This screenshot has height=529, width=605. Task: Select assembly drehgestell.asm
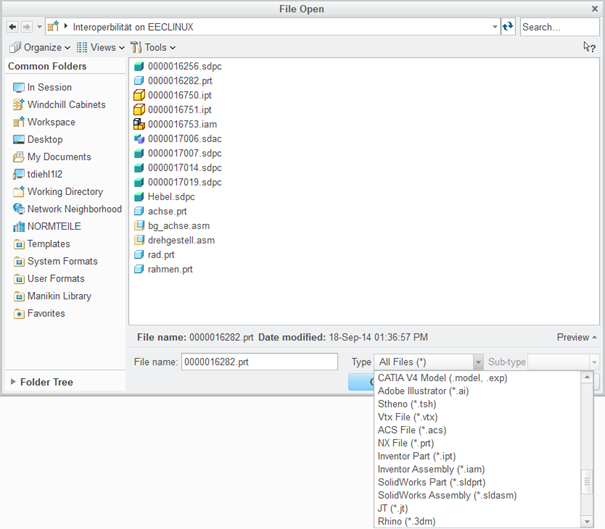point(174,240)
